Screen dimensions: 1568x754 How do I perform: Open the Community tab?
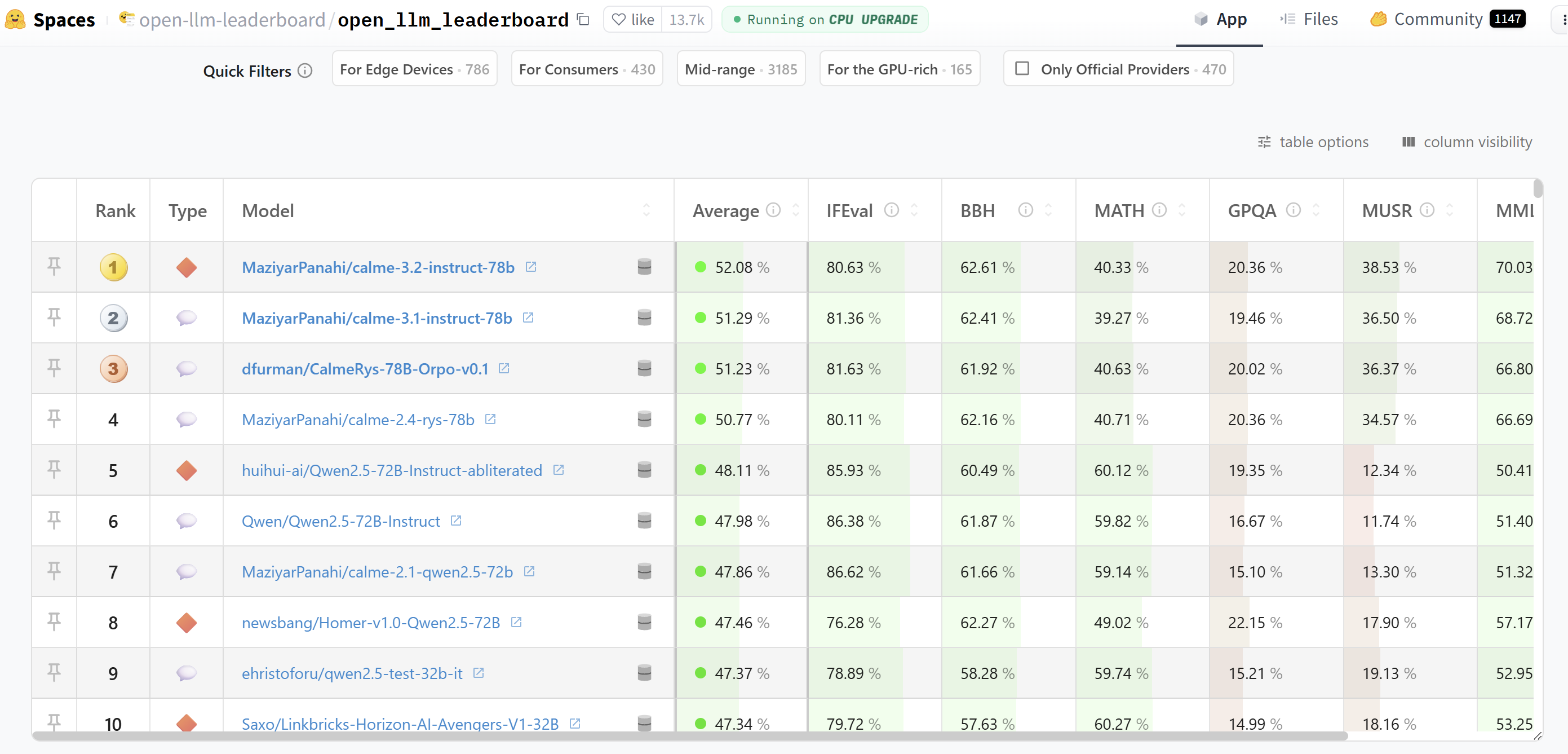[x=1437, y=20]
